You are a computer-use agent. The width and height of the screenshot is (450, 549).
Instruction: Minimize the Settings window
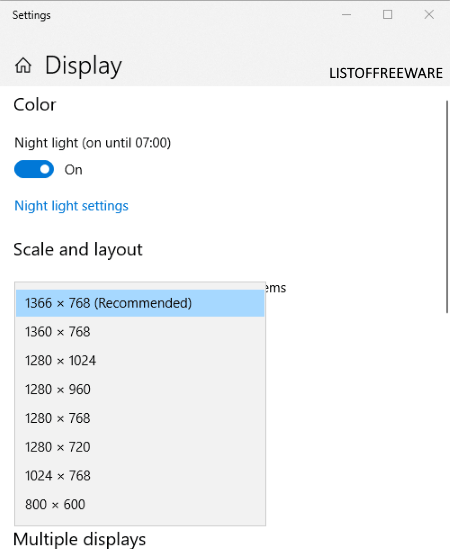(x=346, y=15)
